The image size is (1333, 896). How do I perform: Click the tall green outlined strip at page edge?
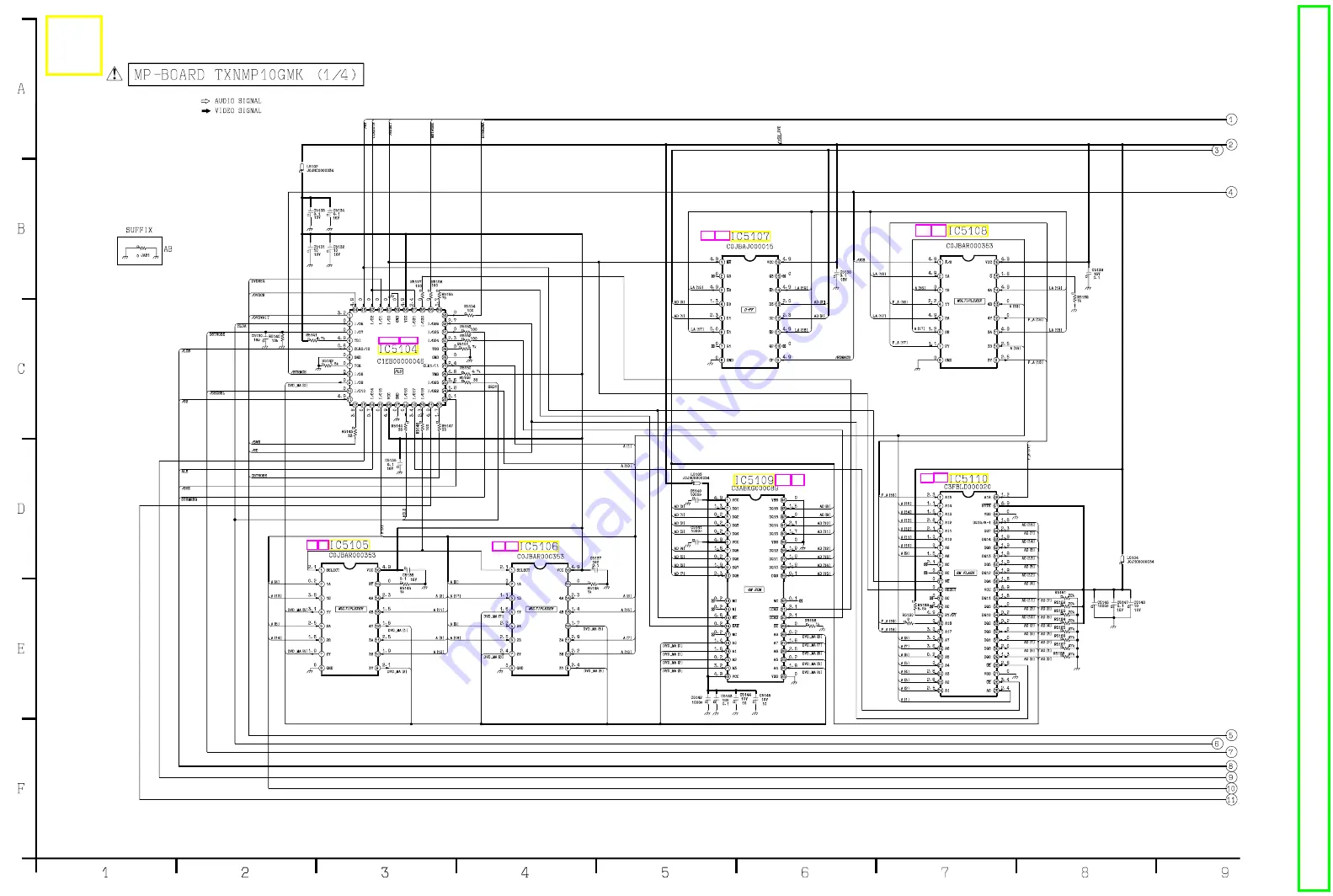[1314, 447]
